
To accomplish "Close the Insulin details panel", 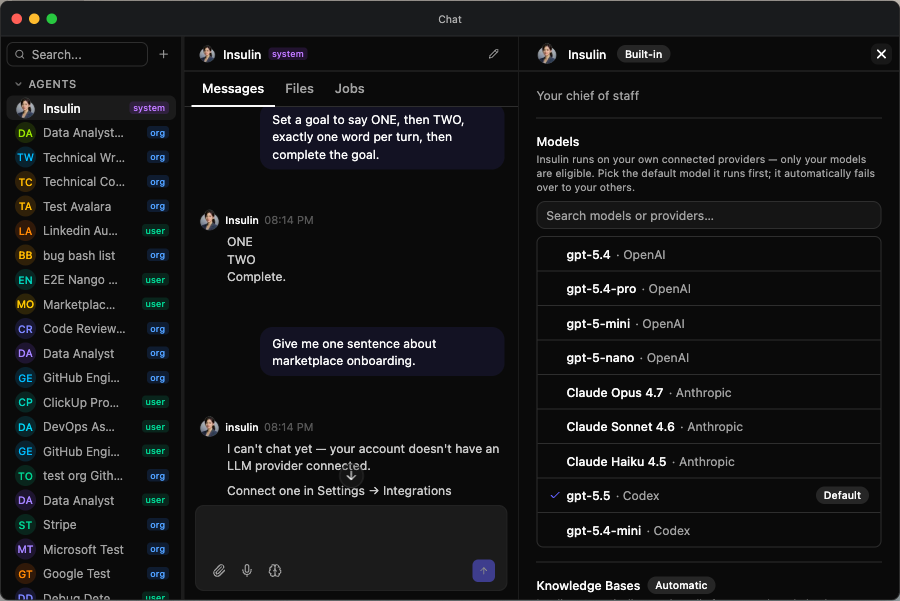I will pos(881,54).
